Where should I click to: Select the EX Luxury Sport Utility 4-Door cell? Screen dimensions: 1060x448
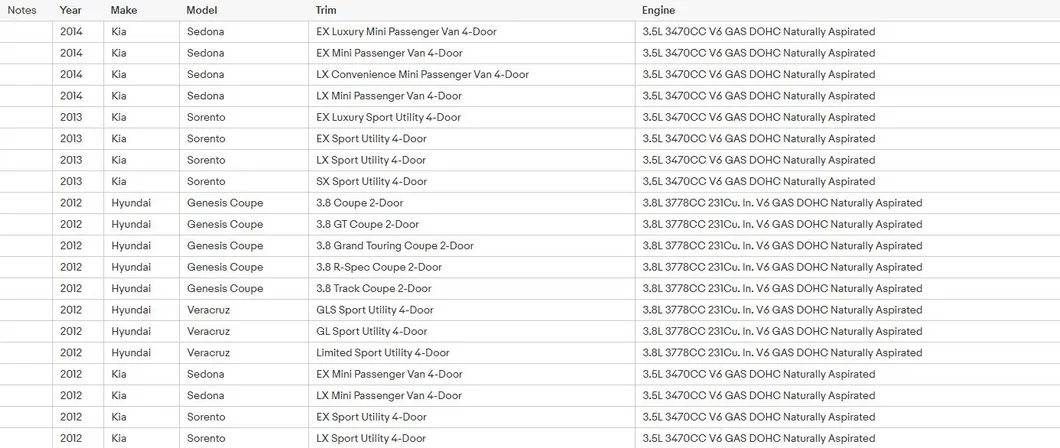point(388,118)
